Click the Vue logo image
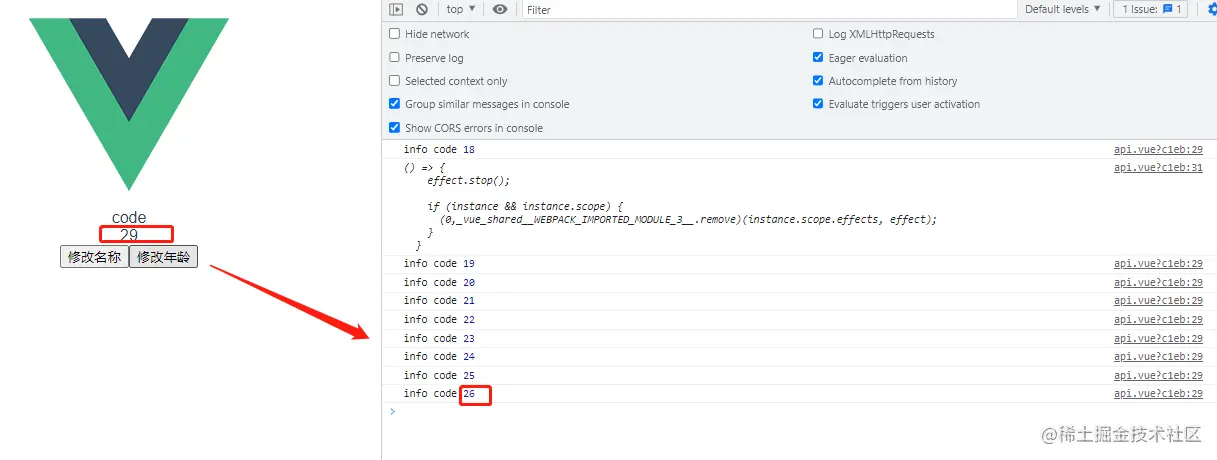This screenshot has width=1217, height=460. pos(129,103)
